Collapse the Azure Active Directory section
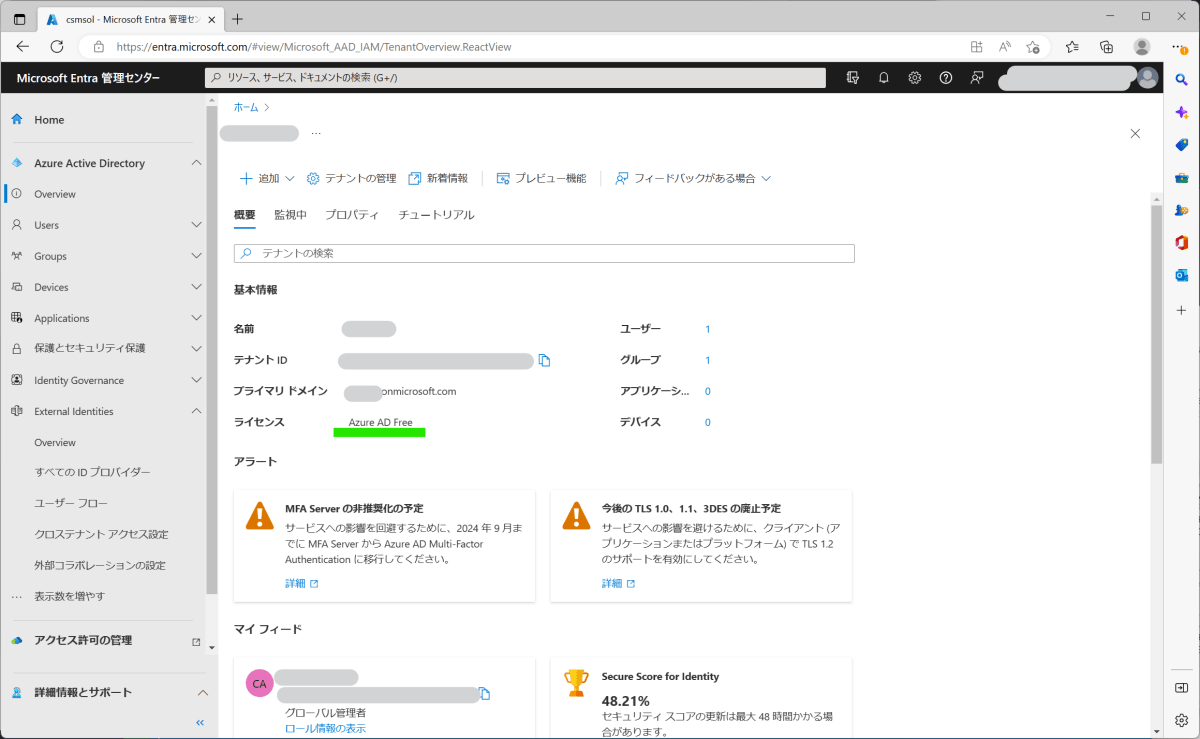This screenshot has height=739, width=1200. (196, 163)
